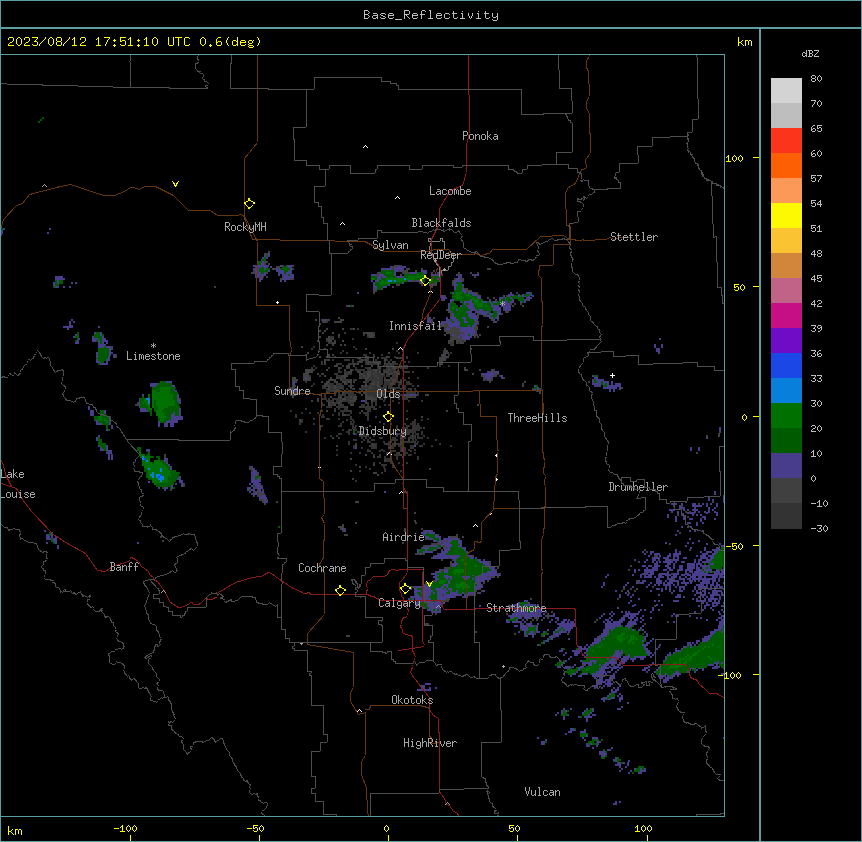Click the 65 value in dBZ legend
Screen dimensions: 862x842
(x=816, y=129)
